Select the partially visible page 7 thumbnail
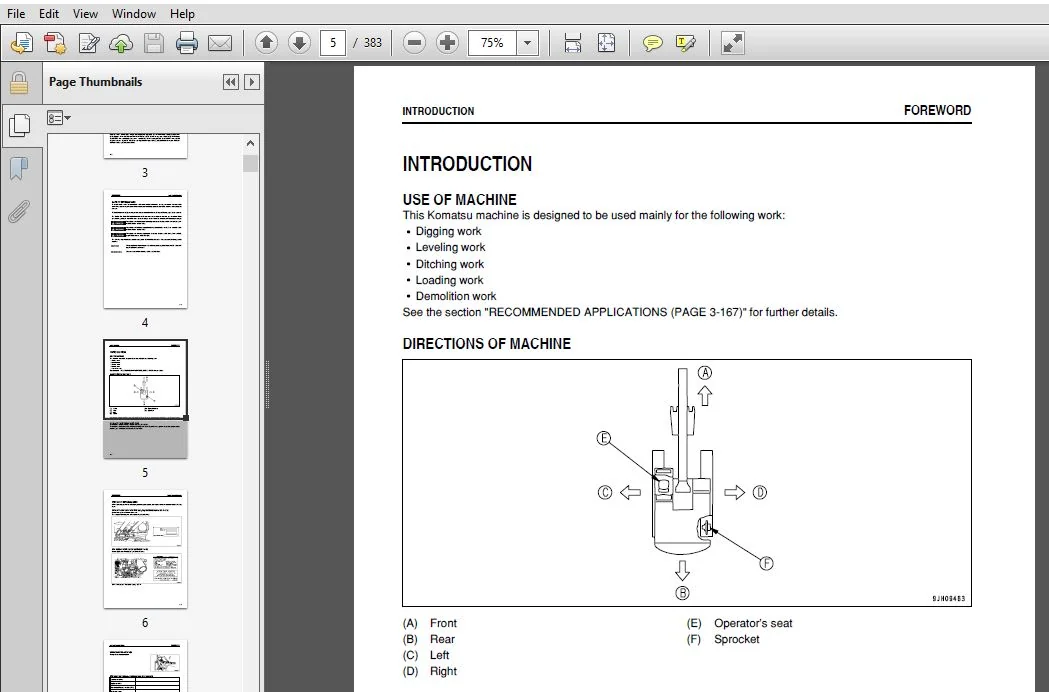1049x692 pixels. [145, 666]
